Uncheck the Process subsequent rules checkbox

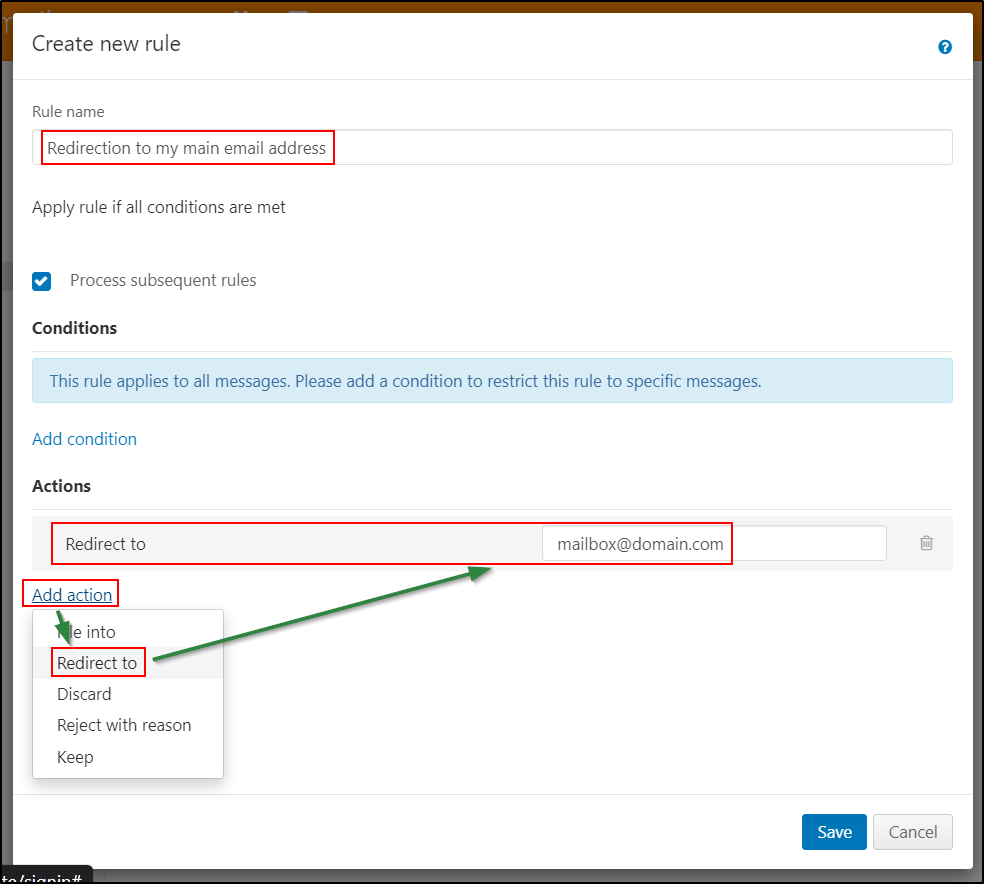pyautogui.click(x=41, y=281)
